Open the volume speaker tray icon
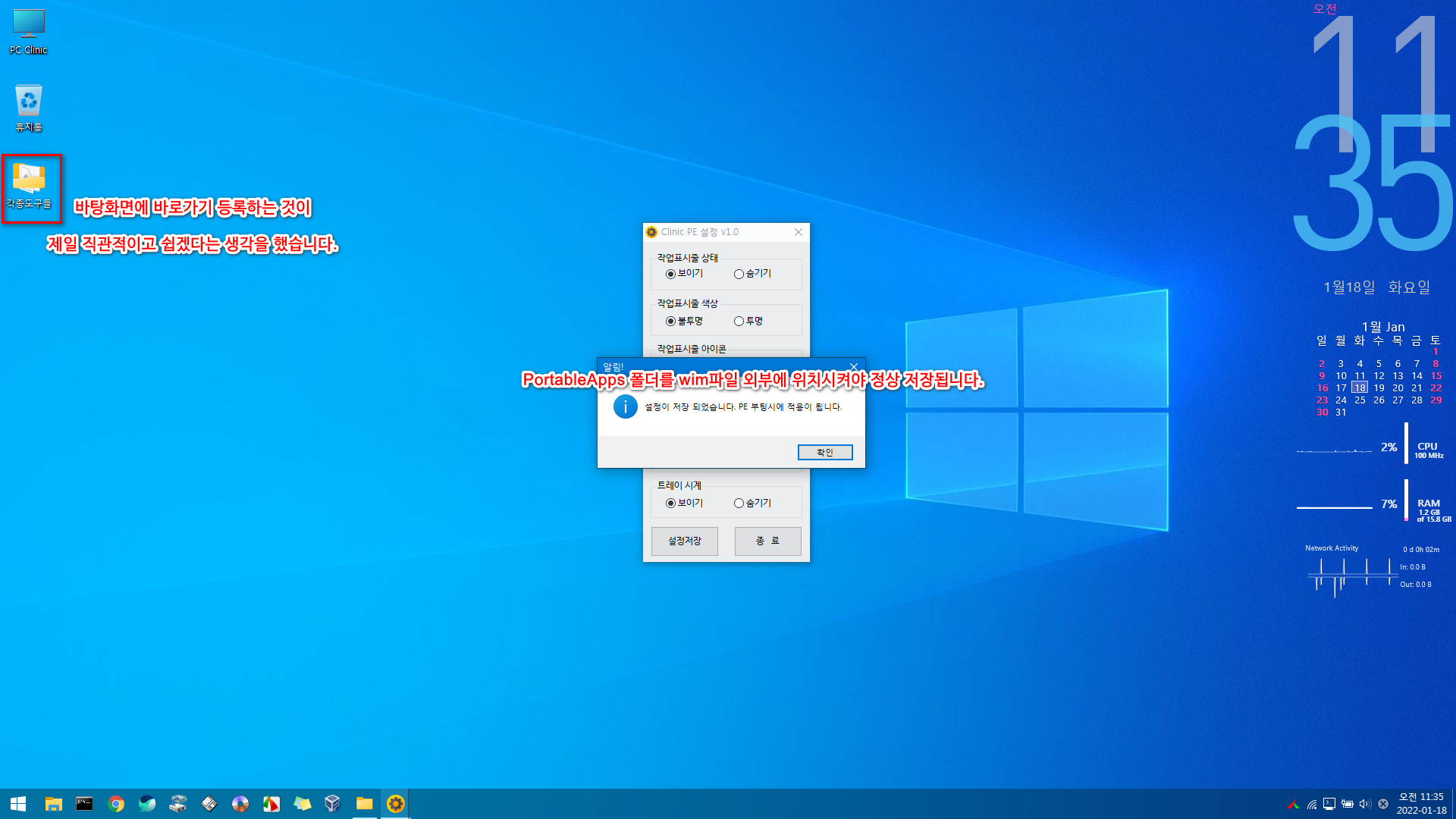1456x819 pixels. [x=1365, y=804]
